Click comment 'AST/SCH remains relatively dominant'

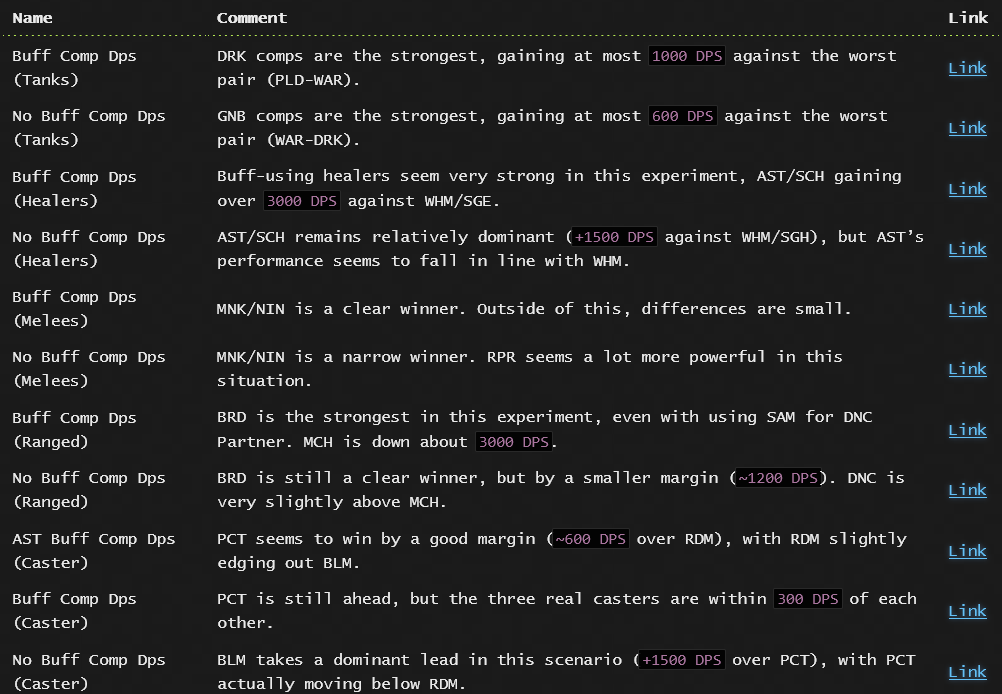(570, 249)
